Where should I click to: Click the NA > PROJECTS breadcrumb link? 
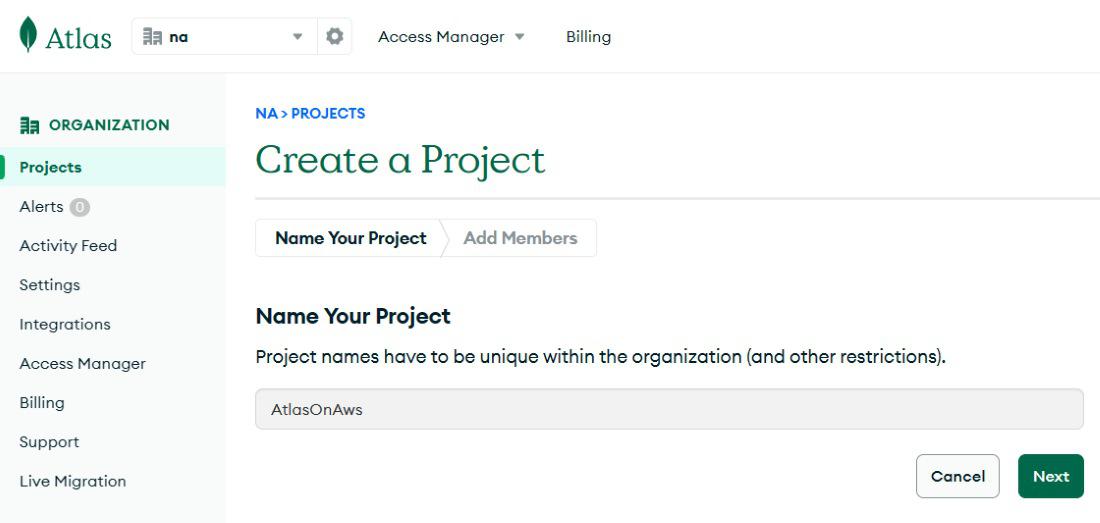tap(310, 113)
